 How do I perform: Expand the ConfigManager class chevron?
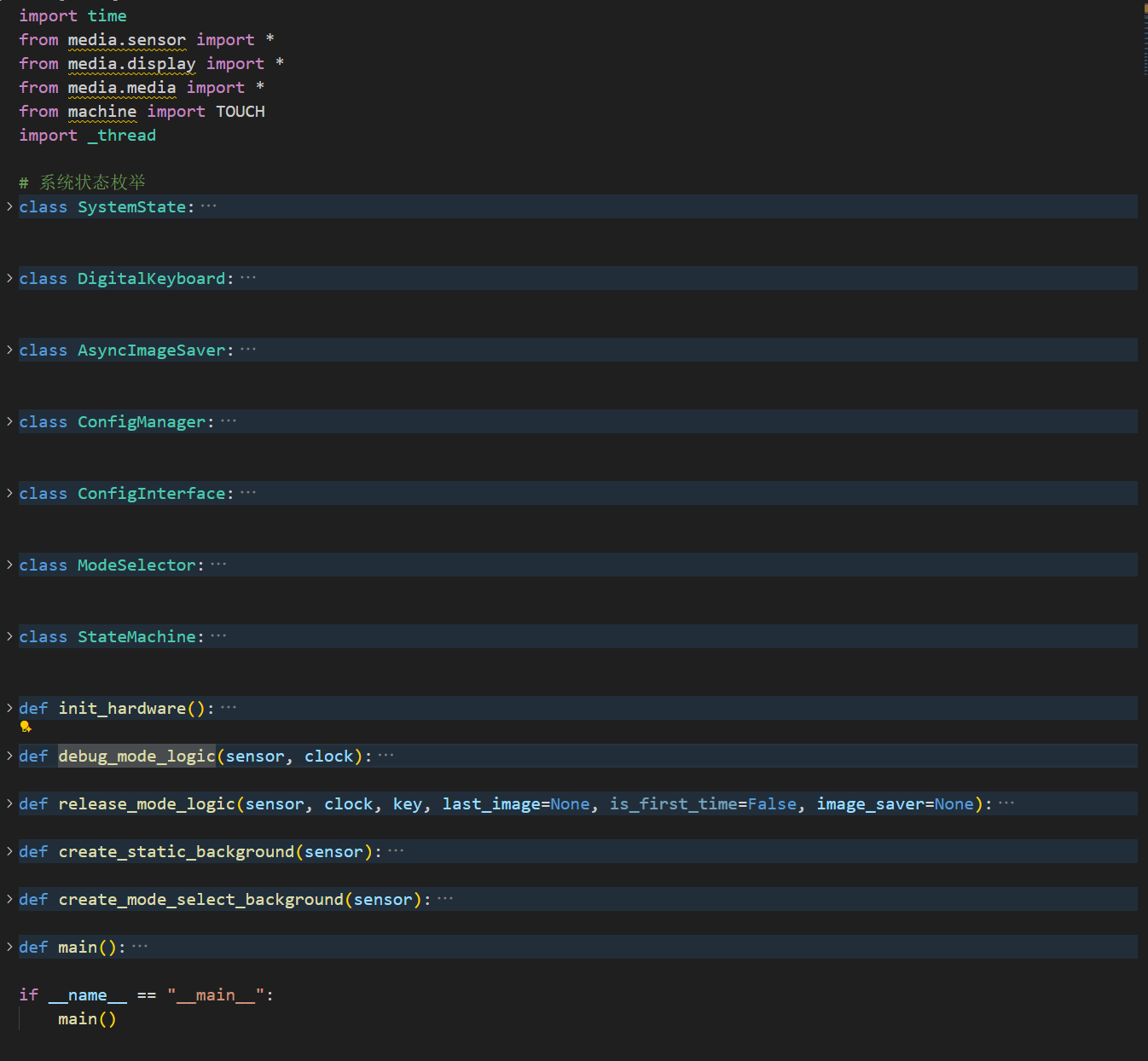click(x=9, y=421)
